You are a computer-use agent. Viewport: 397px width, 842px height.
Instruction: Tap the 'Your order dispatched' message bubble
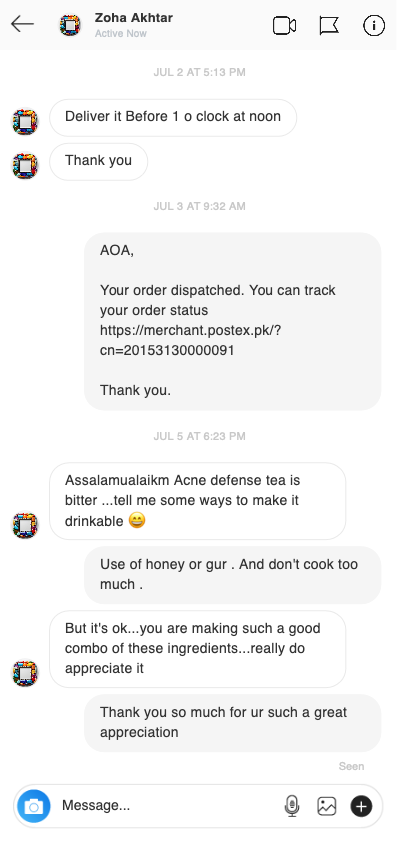(x=233, y=321)
